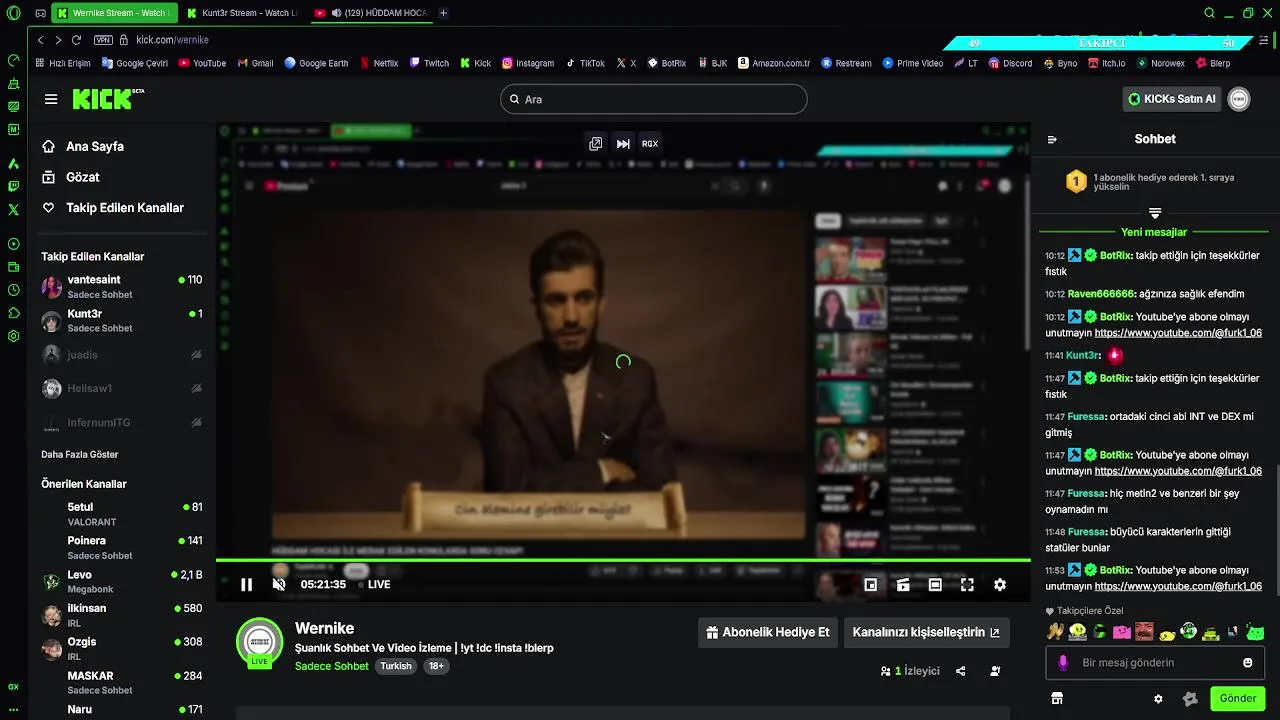This screenshot has height=720, width=1280.
Task: Open Kunt3r channel in sidebar
Action: 121,320
